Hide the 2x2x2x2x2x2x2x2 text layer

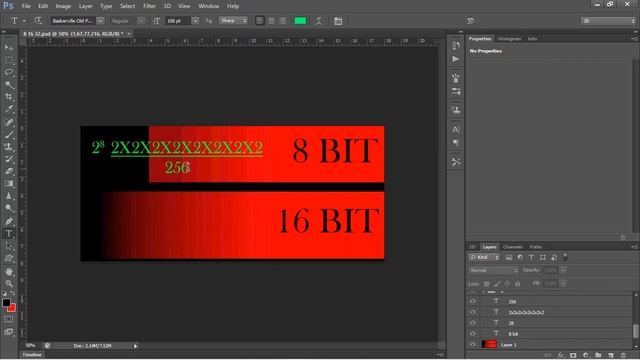[x=473, y=312]
